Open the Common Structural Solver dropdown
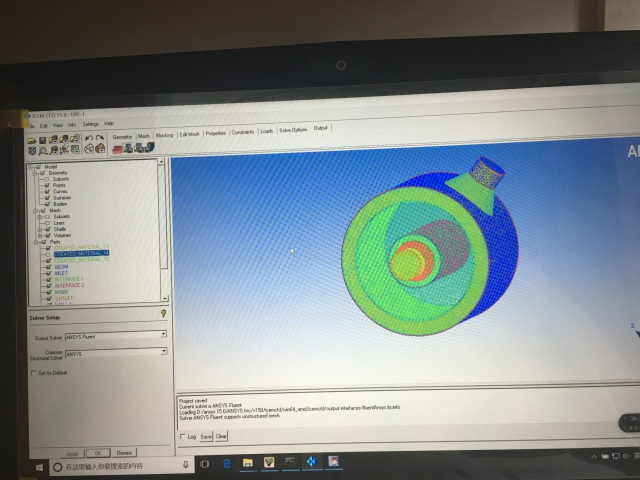 [x=163, y=352]
